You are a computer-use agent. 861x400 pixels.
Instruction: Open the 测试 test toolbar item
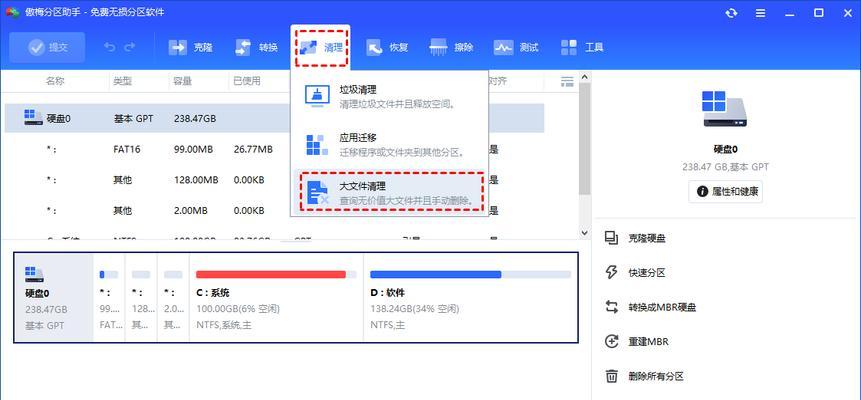tap(516, 47)
